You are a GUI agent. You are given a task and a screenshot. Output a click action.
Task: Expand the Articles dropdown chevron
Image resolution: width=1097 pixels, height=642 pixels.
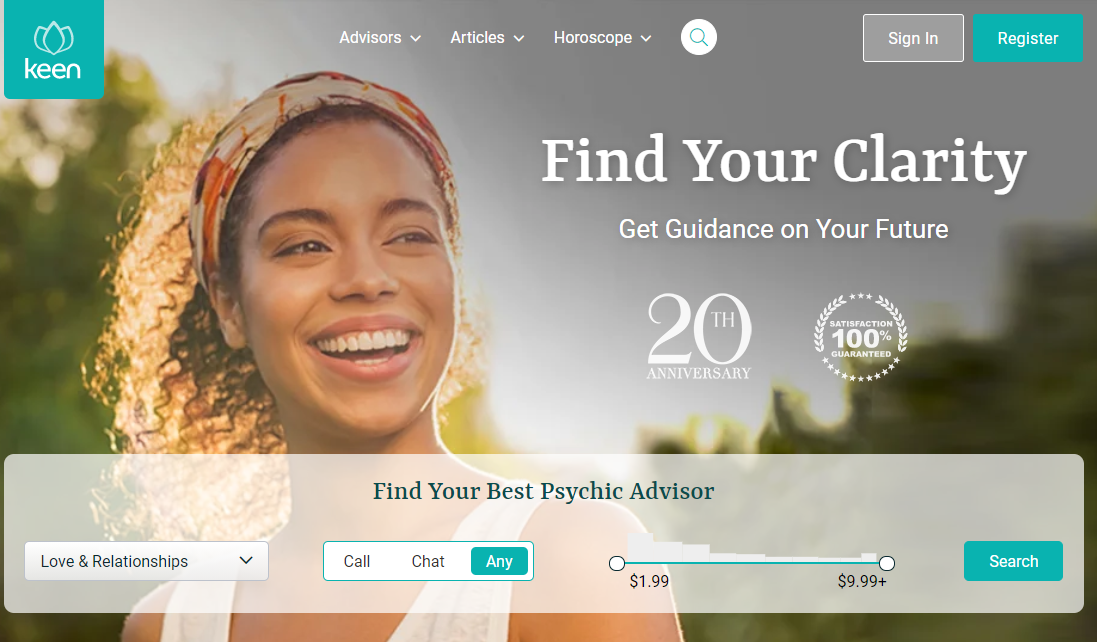(x=518, y=38)
